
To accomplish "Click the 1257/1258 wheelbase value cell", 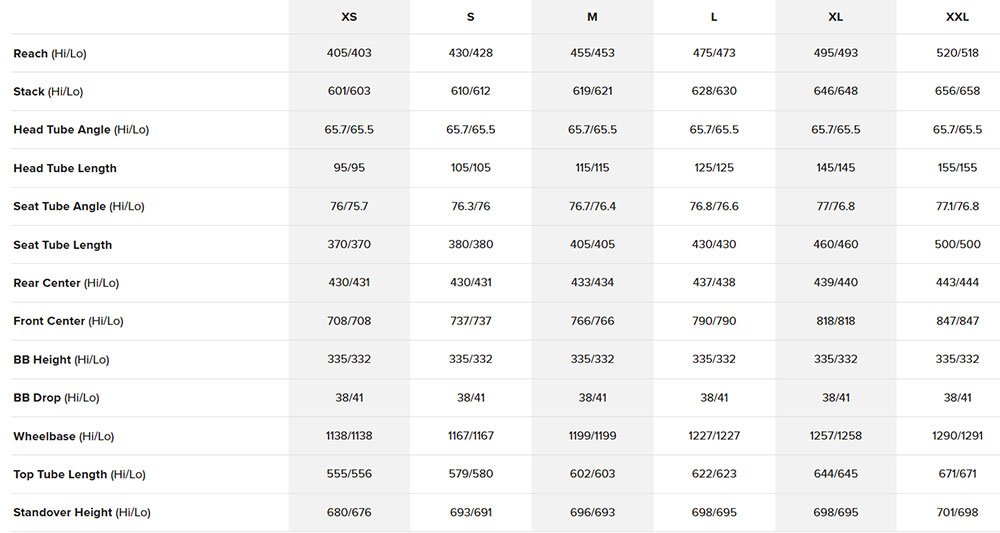I will point(835,437).
